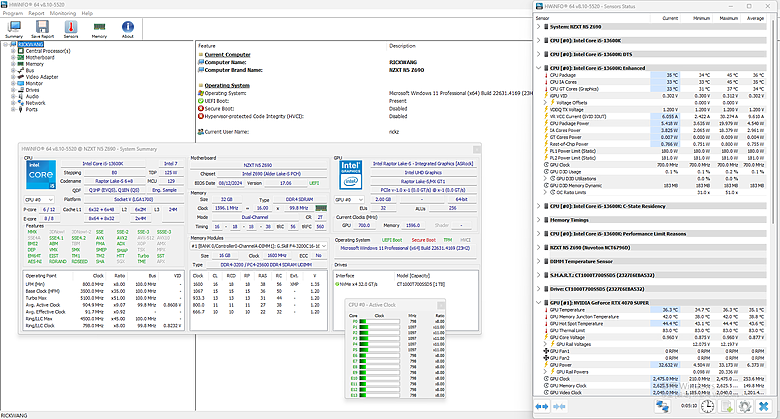Click the Secure Boot feature row
Image resolution: width=780 pixels, height=419 pixels.
(302, 108)
